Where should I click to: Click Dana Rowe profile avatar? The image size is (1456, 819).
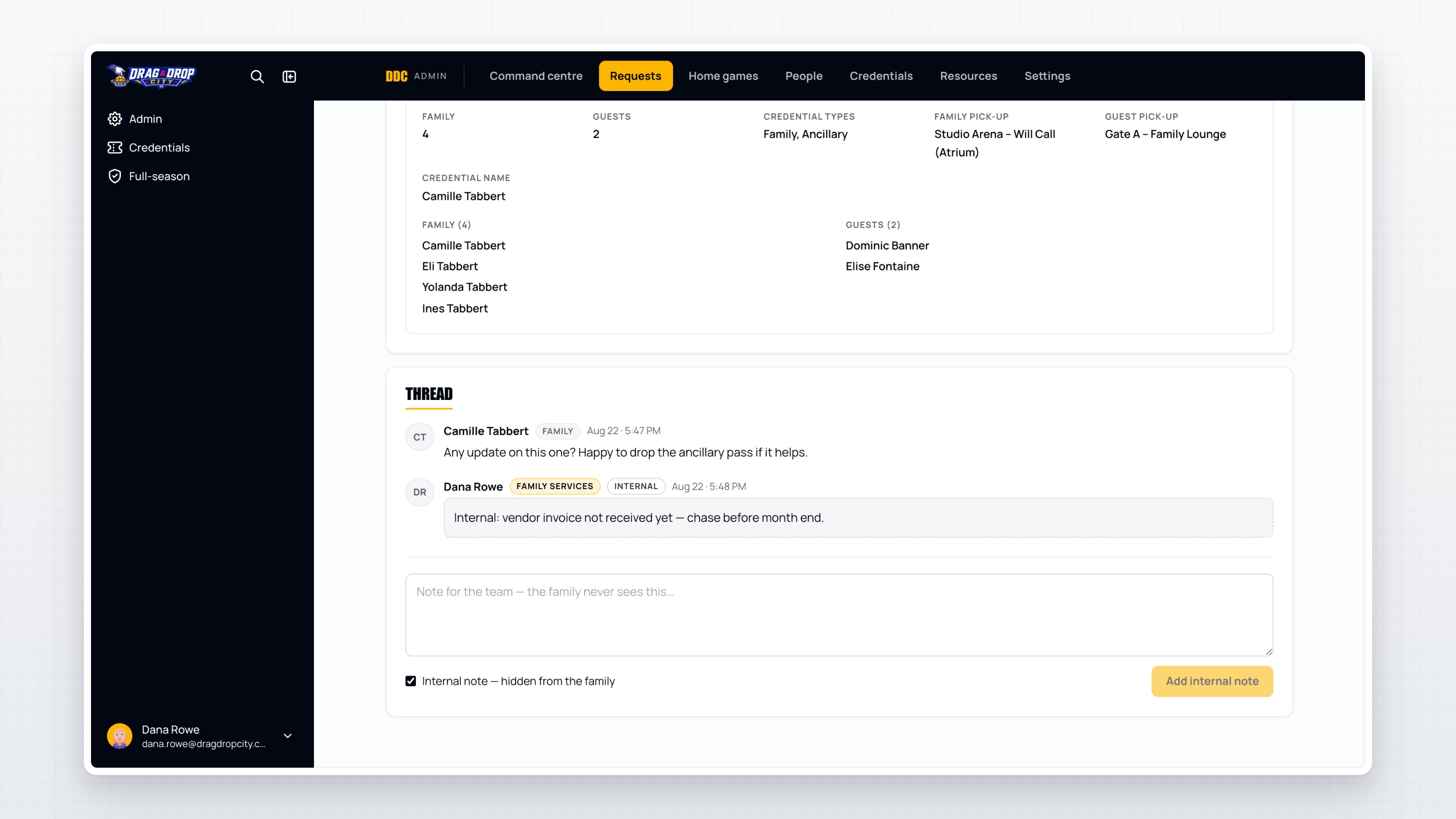119,736
